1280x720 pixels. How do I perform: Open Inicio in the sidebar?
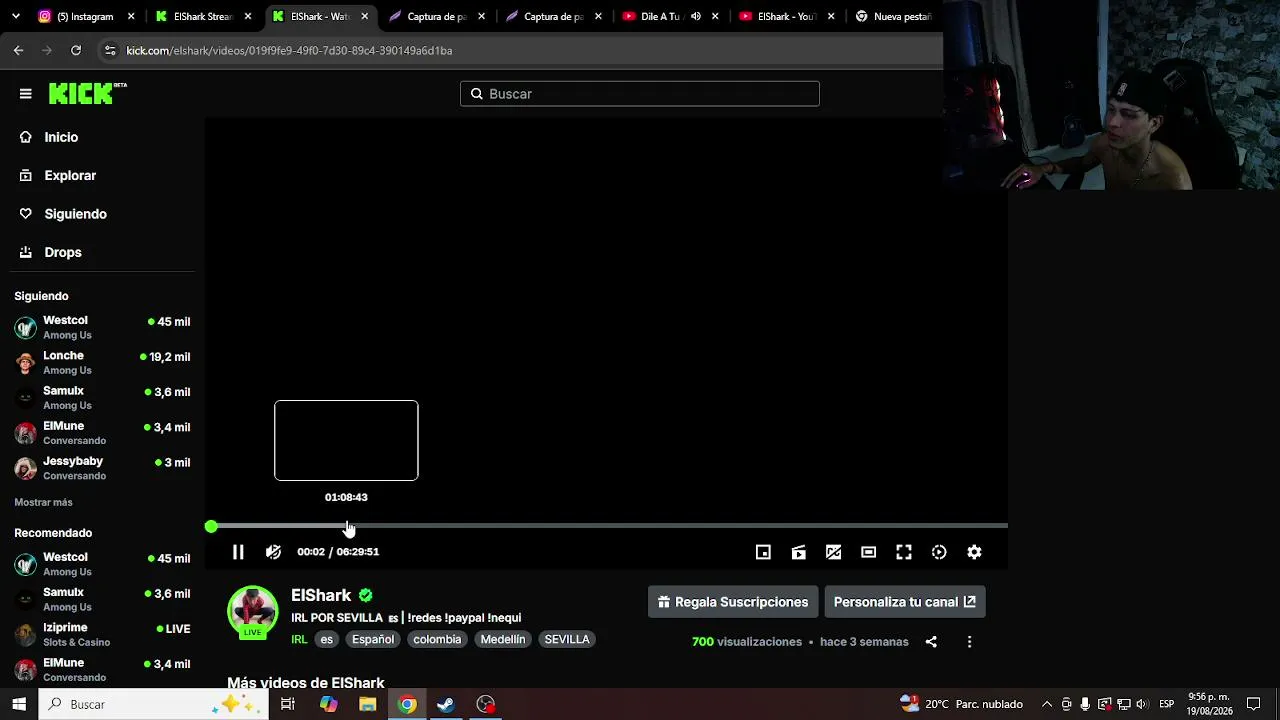61,137
